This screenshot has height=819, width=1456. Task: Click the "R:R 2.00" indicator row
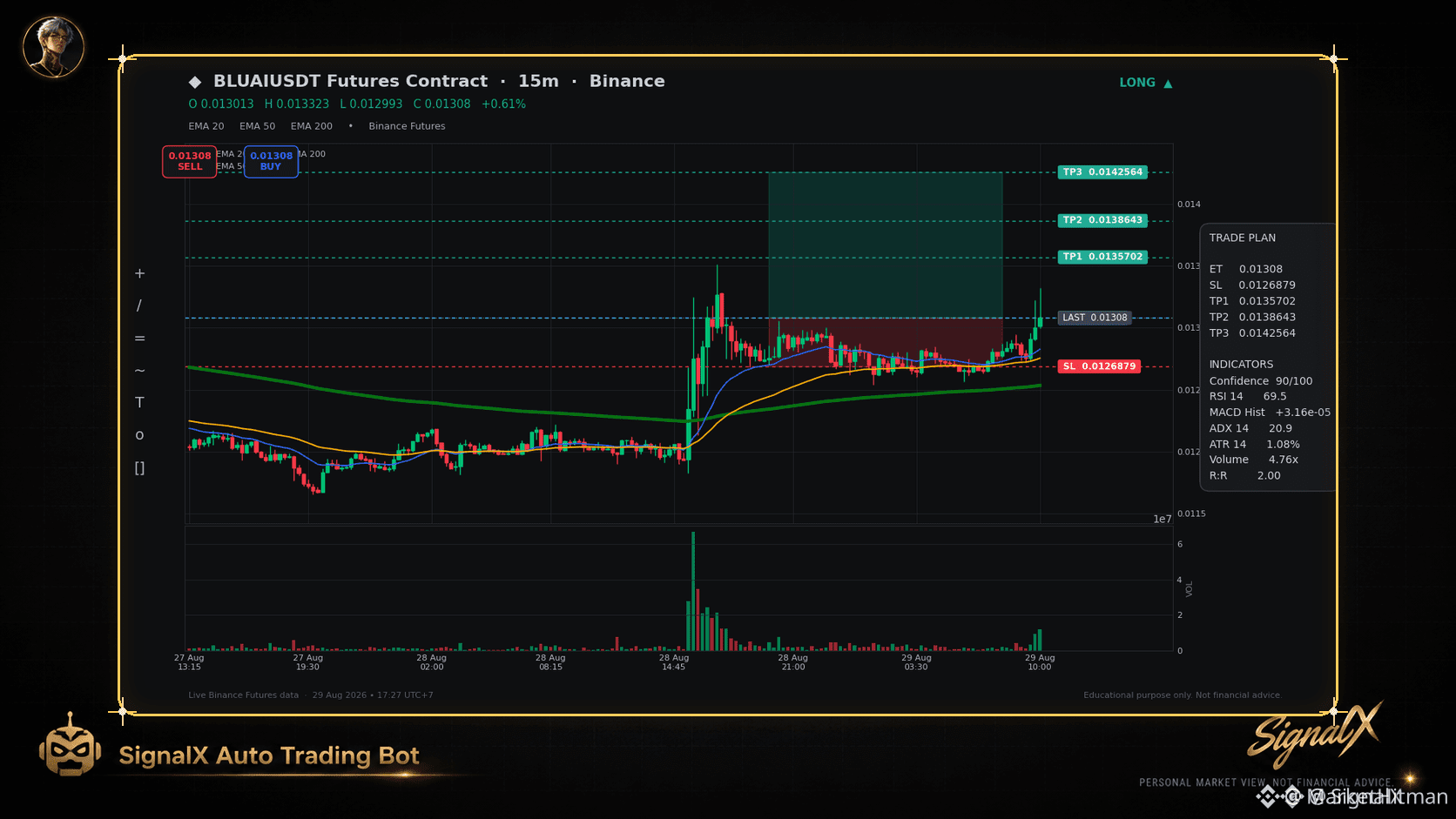click(1245, 476)
